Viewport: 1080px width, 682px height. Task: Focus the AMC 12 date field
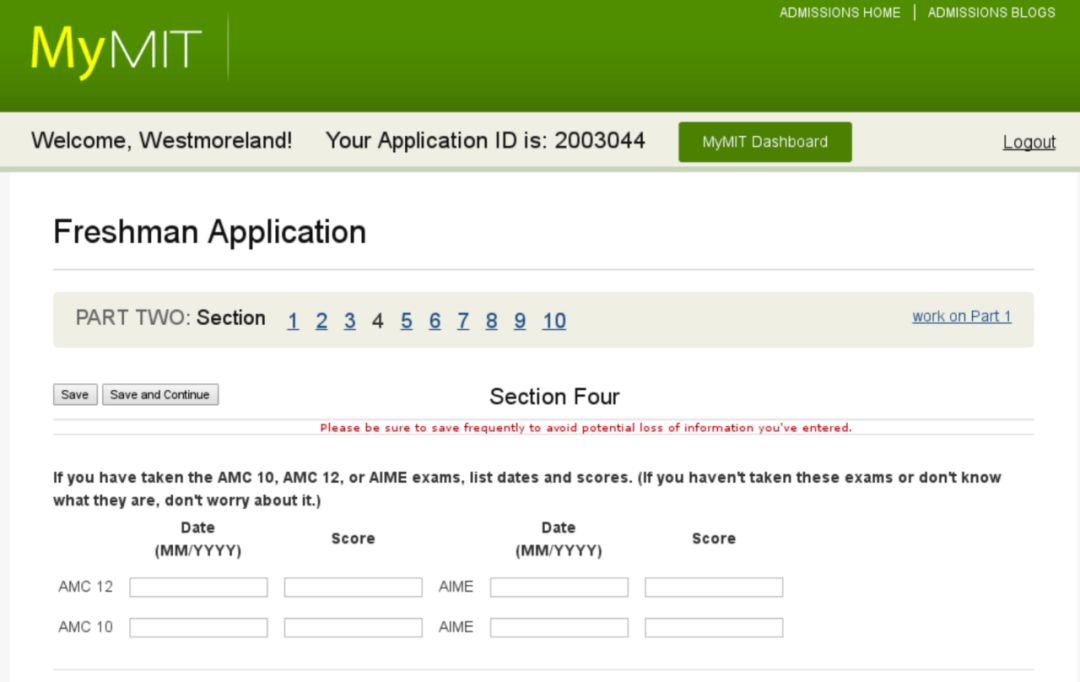point(198,587)
